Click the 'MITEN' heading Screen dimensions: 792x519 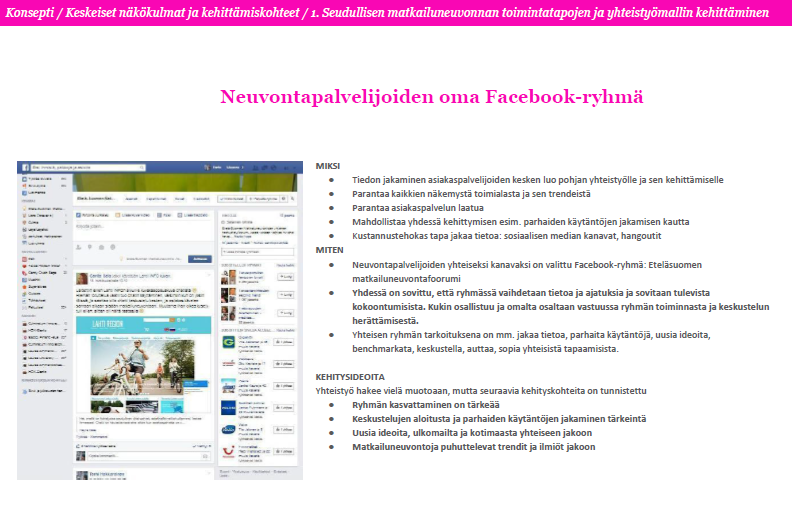(x=329, y=250)
